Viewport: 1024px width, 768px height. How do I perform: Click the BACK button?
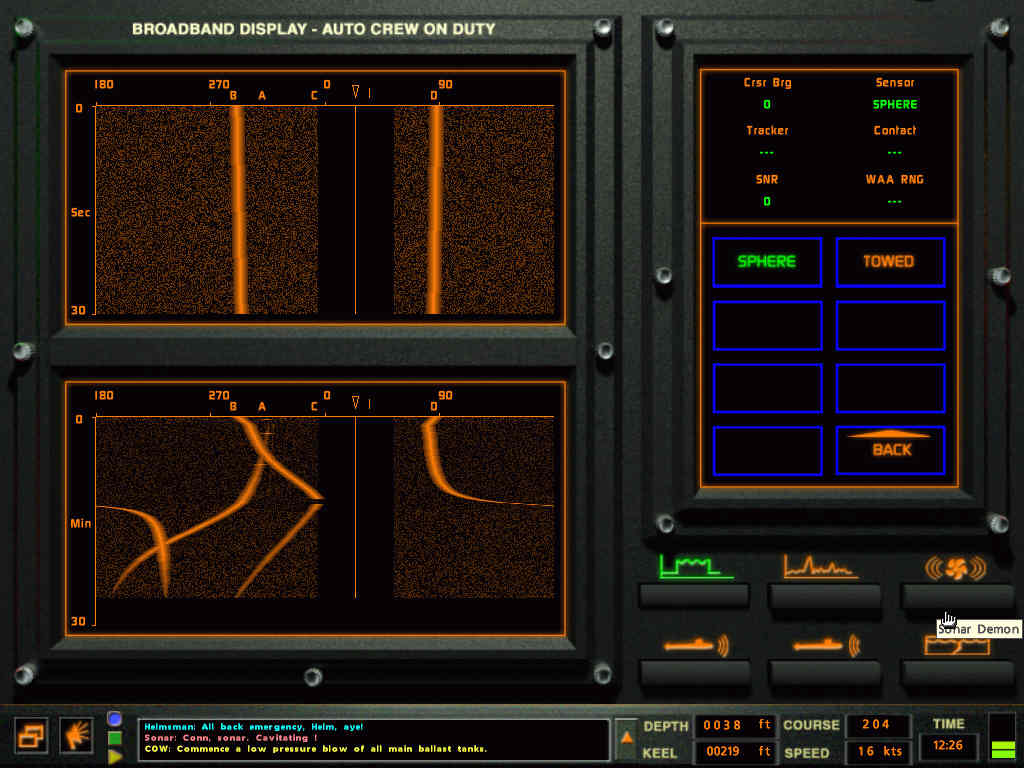tap(889, 450)
